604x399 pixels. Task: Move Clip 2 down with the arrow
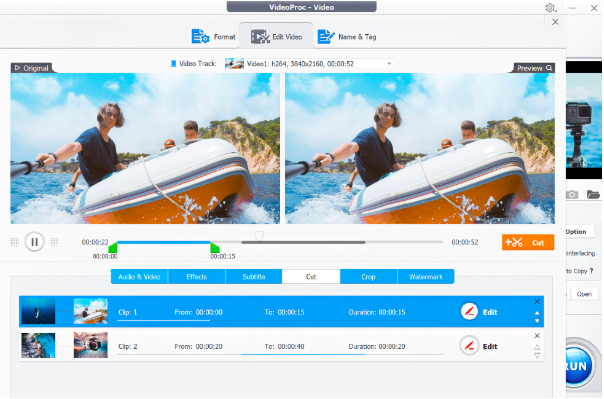537,355
